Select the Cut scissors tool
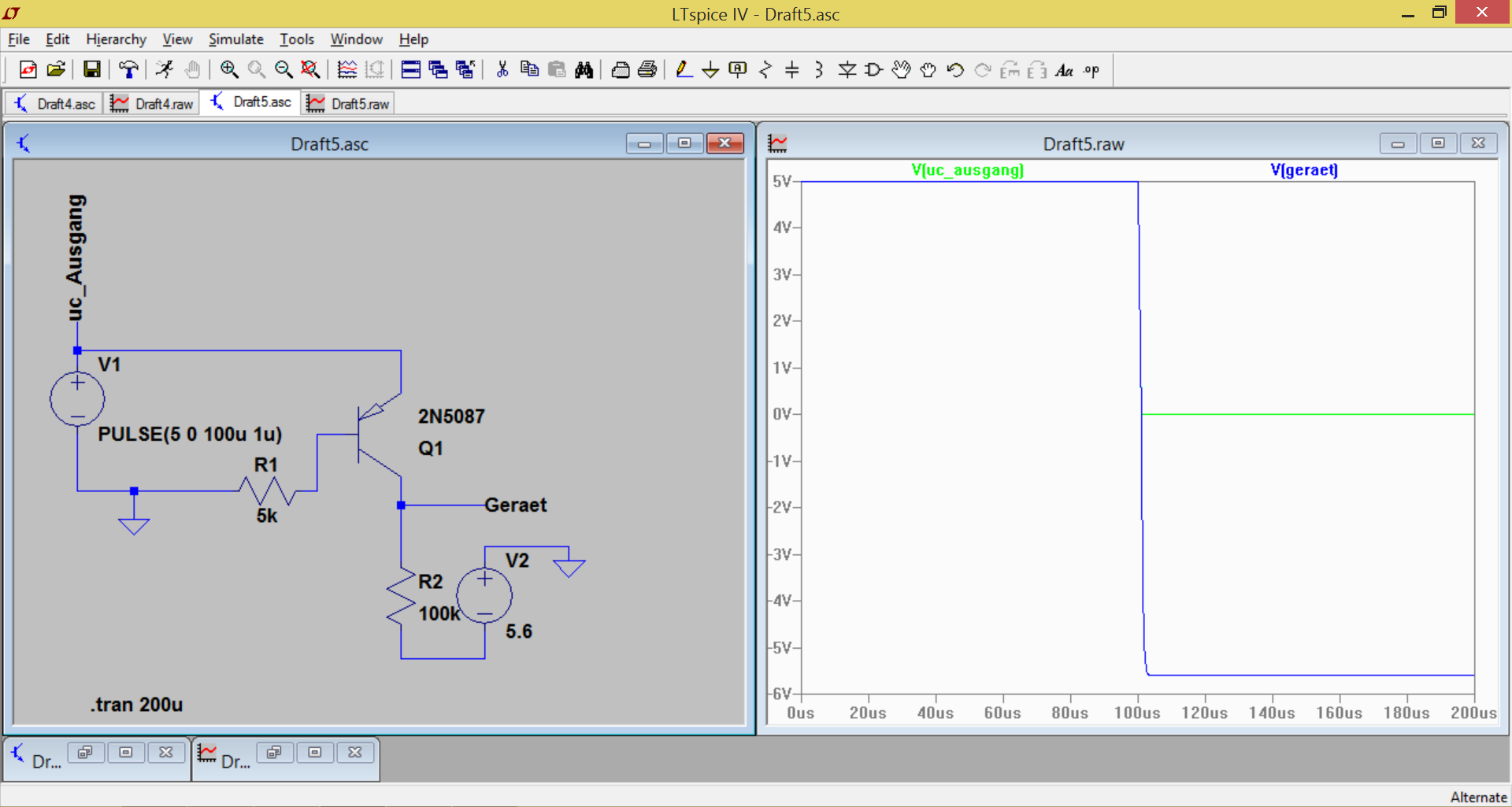Image resolution: width=1512 pixels, height=807 pixels. (x=502, y=70)
